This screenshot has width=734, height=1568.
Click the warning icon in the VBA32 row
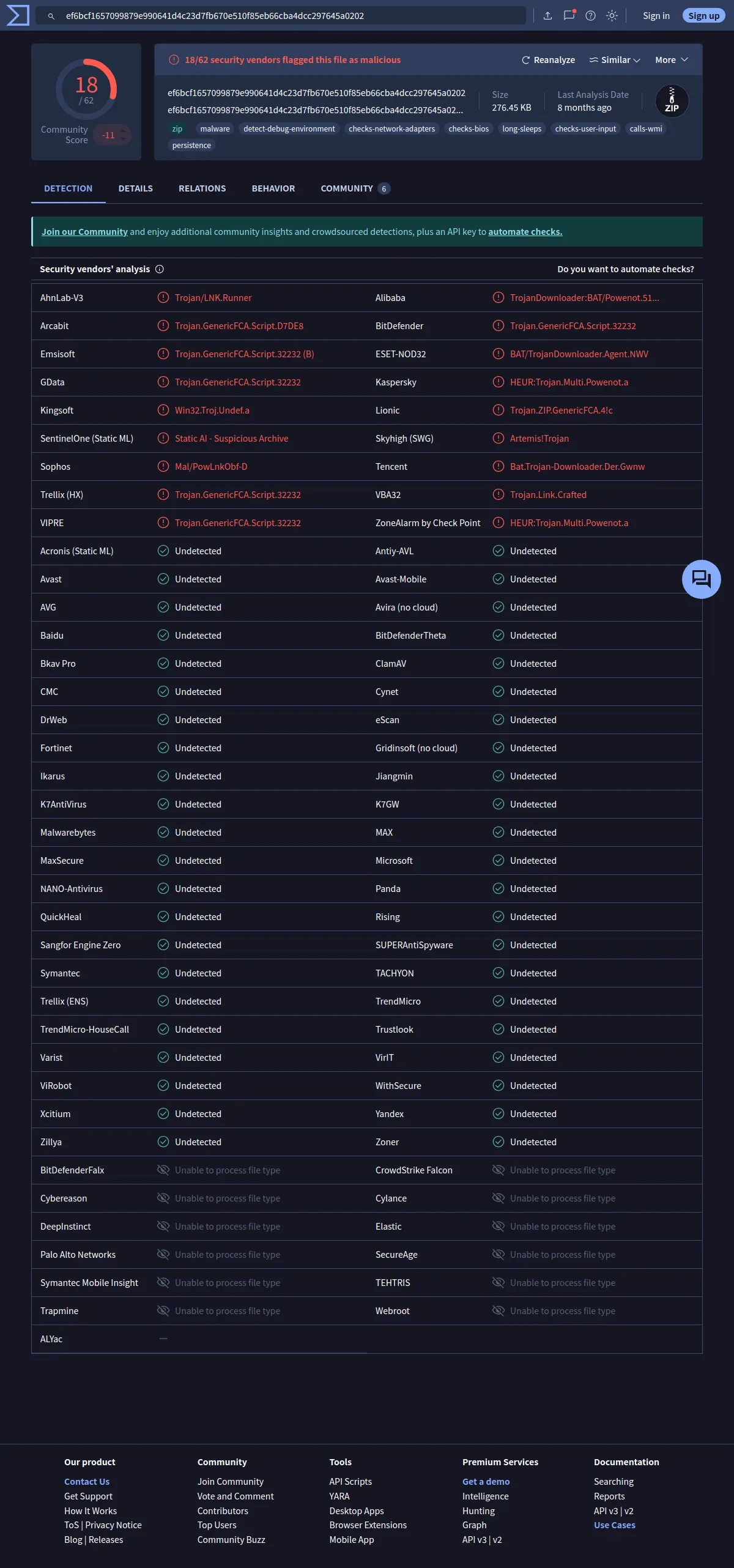(x=499, y=495)
